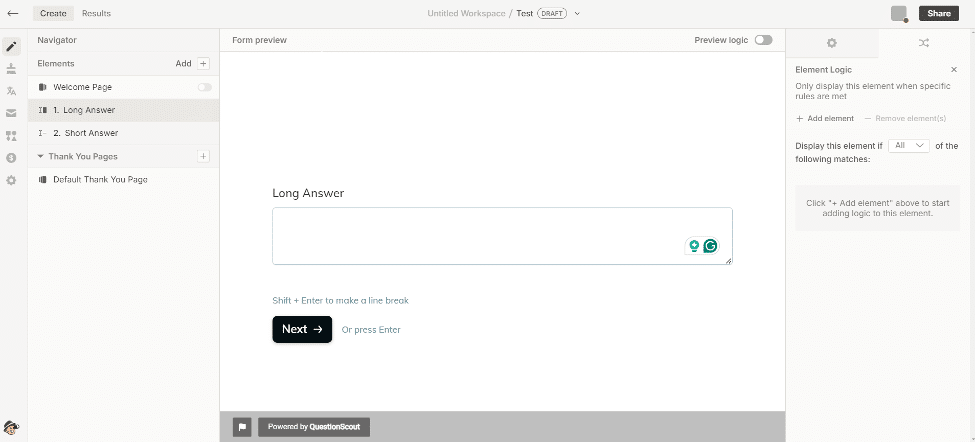Open the form settings gear in sidebar

pos(11,180)
